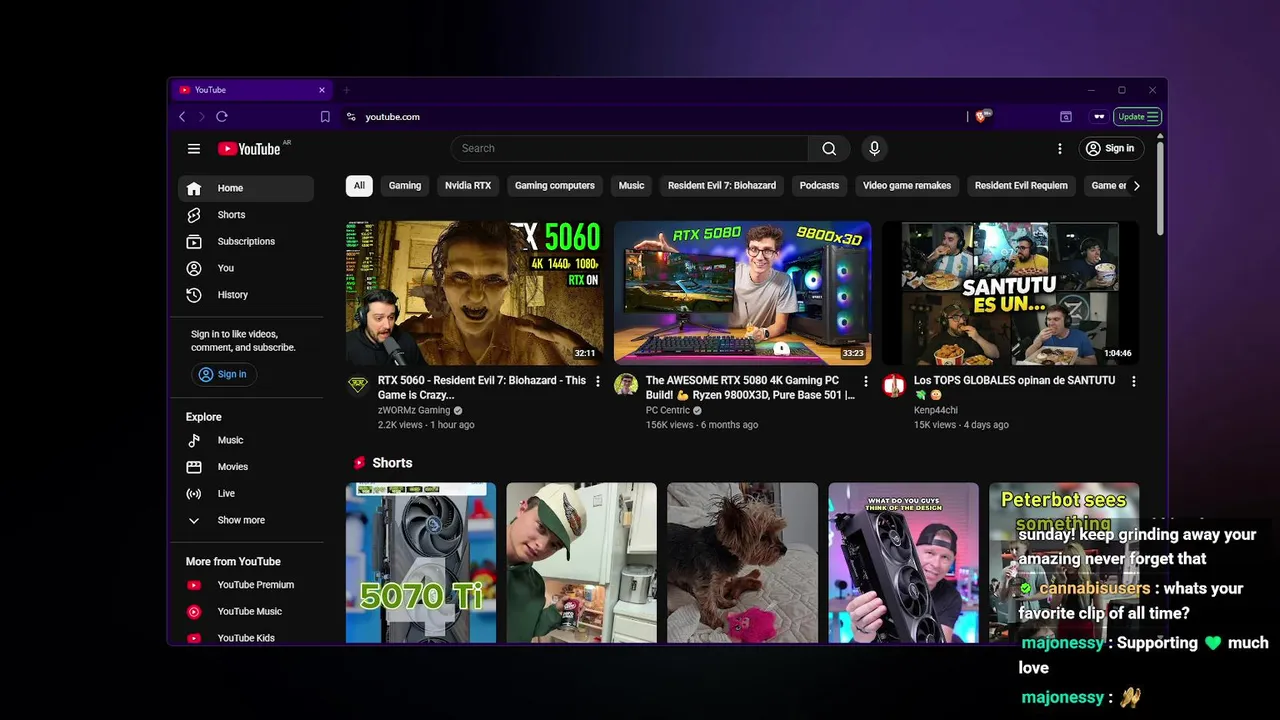Click the 'RTX 5060 - Resident Evil 7' title
This screenshot has height=720, width=1280.
482,387
